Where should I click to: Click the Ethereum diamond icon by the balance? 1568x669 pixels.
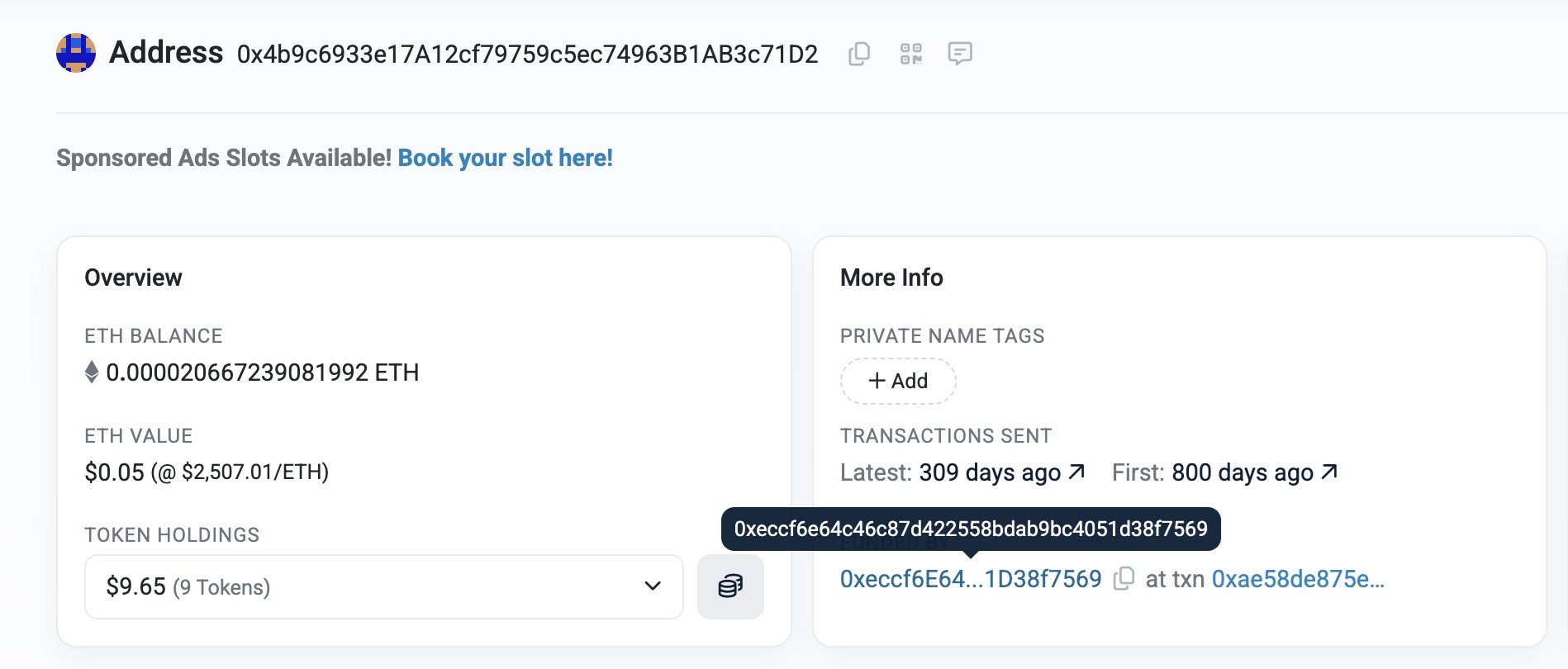click(x=92, y=372)
